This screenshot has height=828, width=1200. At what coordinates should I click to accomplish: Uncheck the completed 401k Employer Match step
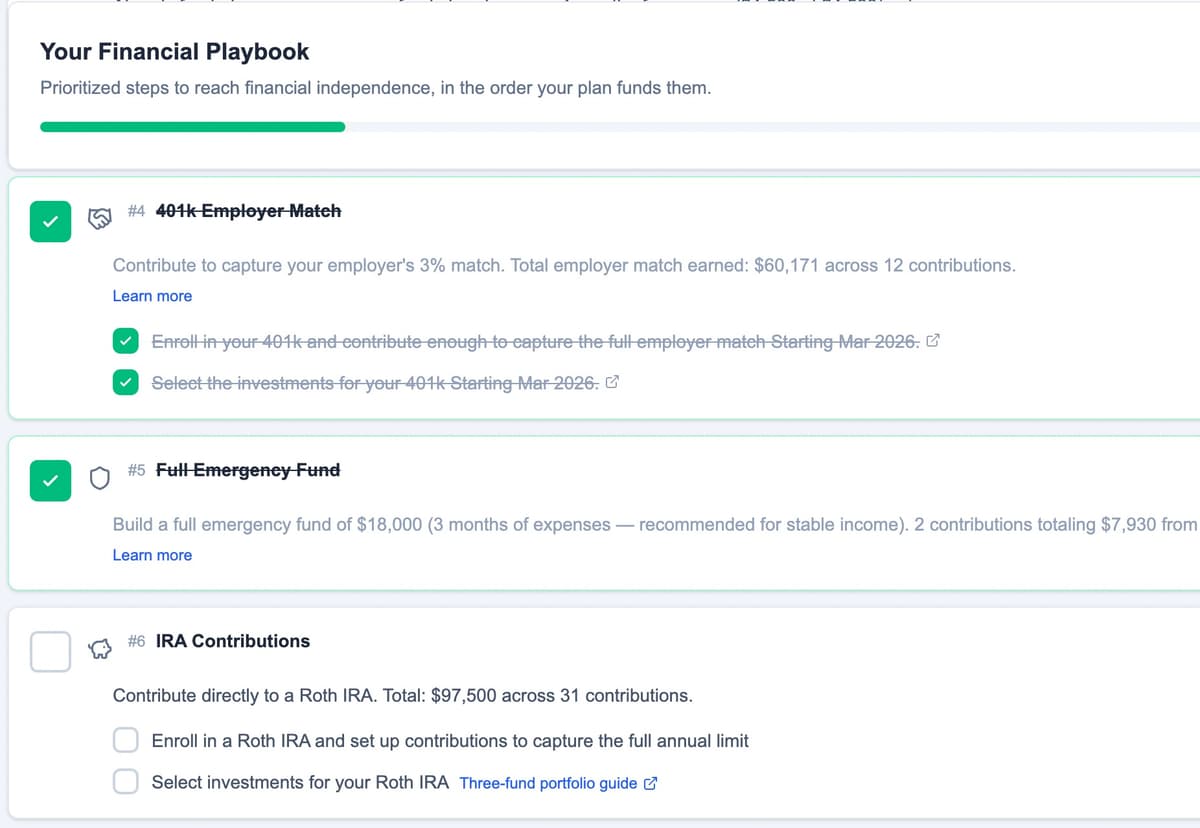click(50, 221)
